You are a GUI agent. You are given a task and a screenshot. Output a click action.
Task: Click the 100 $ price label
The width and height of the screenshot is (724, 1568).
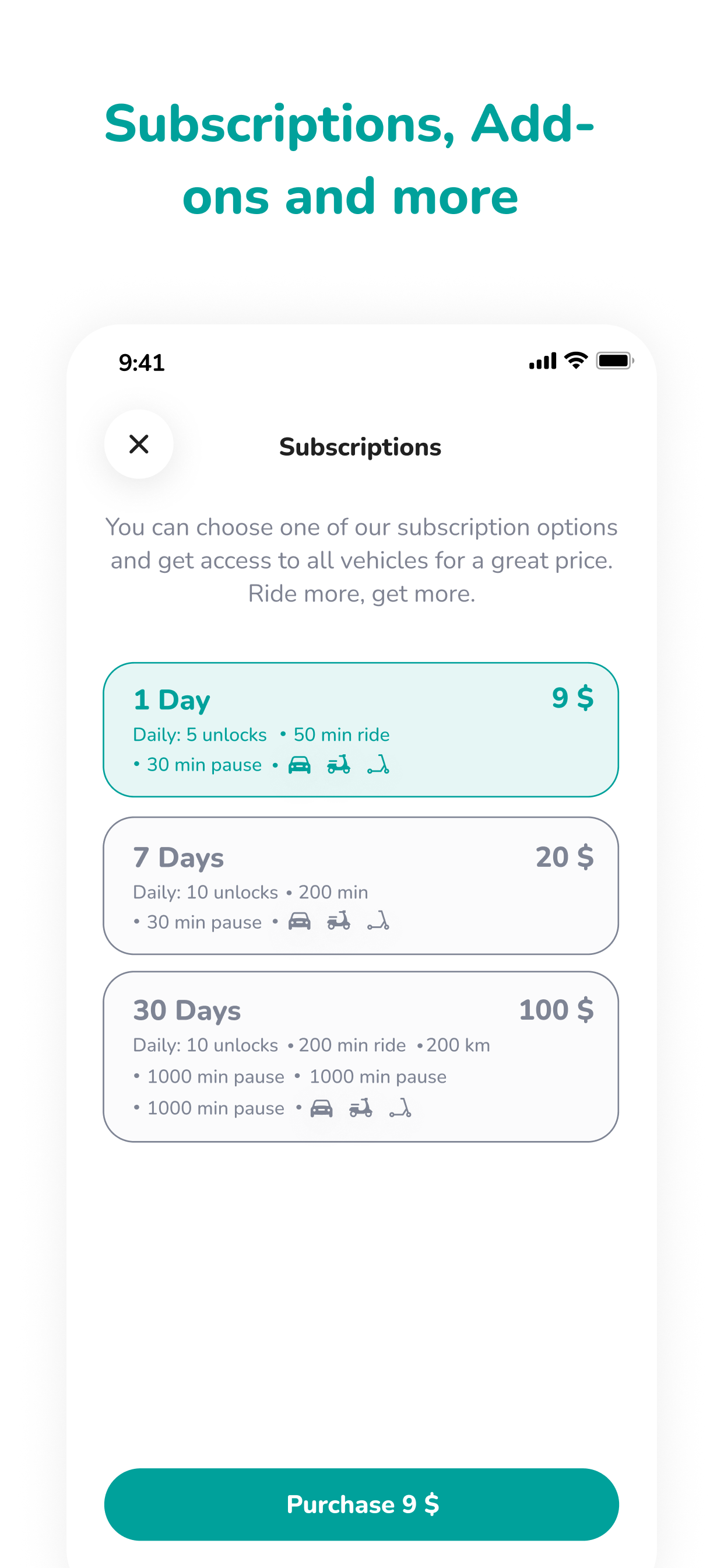coord(556,1010)
